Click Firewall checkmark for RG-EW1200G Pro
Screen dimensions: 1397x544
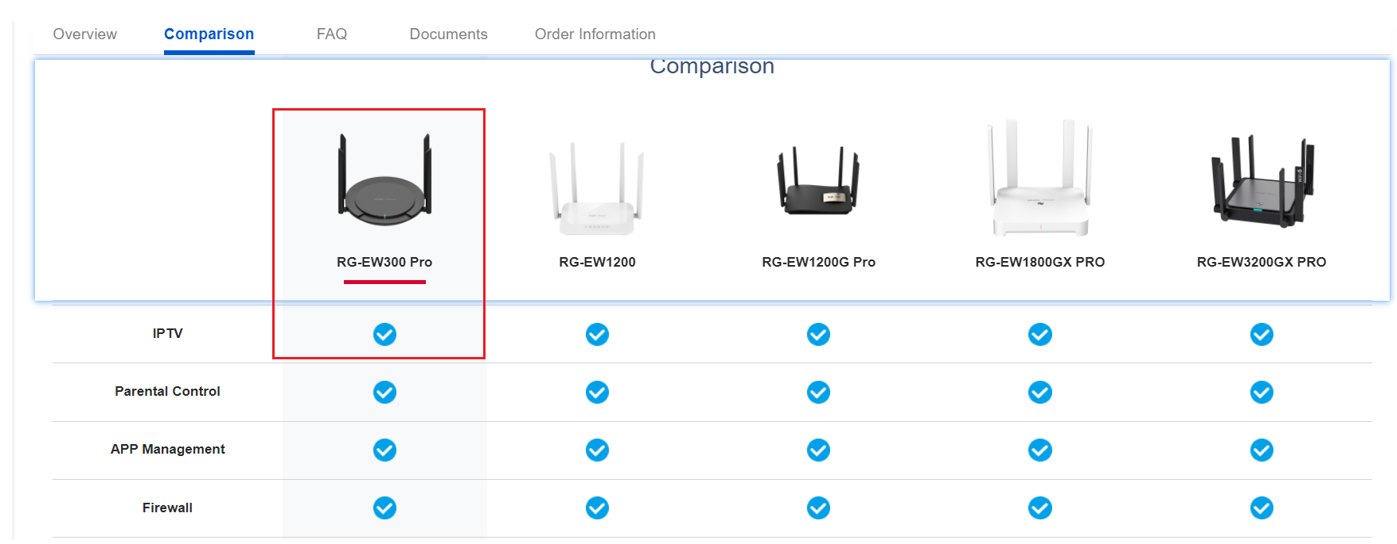coord(819,508)
